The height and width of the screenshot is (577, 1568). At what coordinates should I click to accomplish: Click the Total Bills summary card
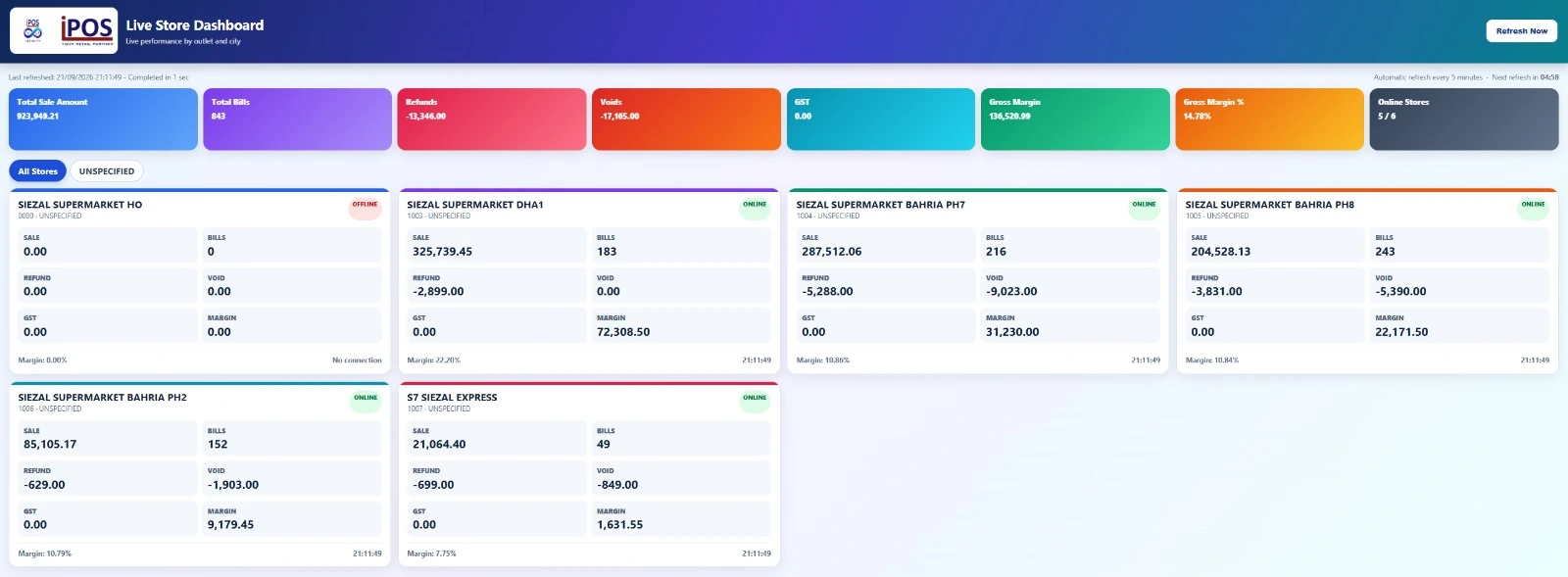point(297,120)
